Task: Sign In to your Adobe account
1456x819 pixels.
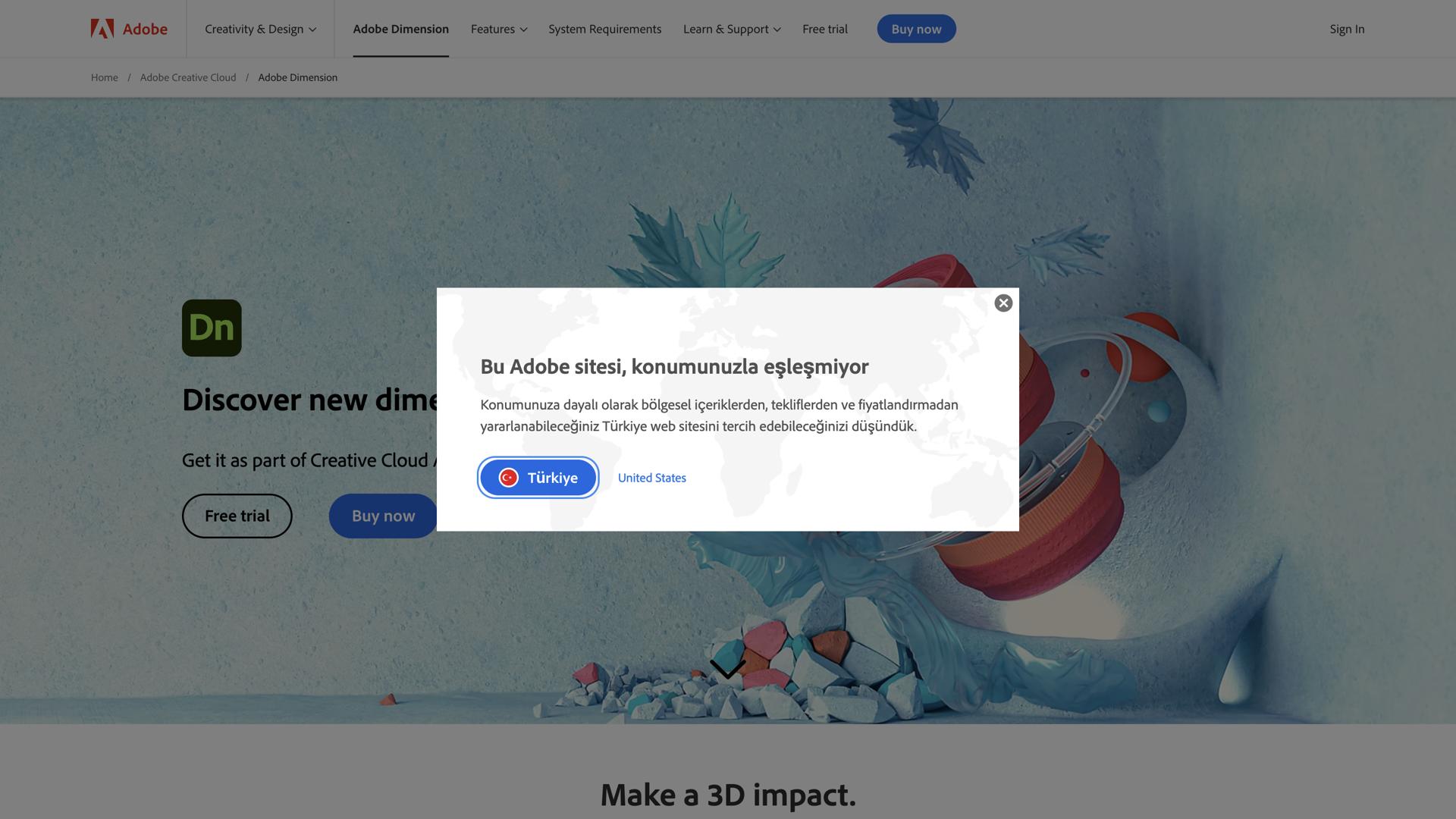Action: (x=1347, y=29)
